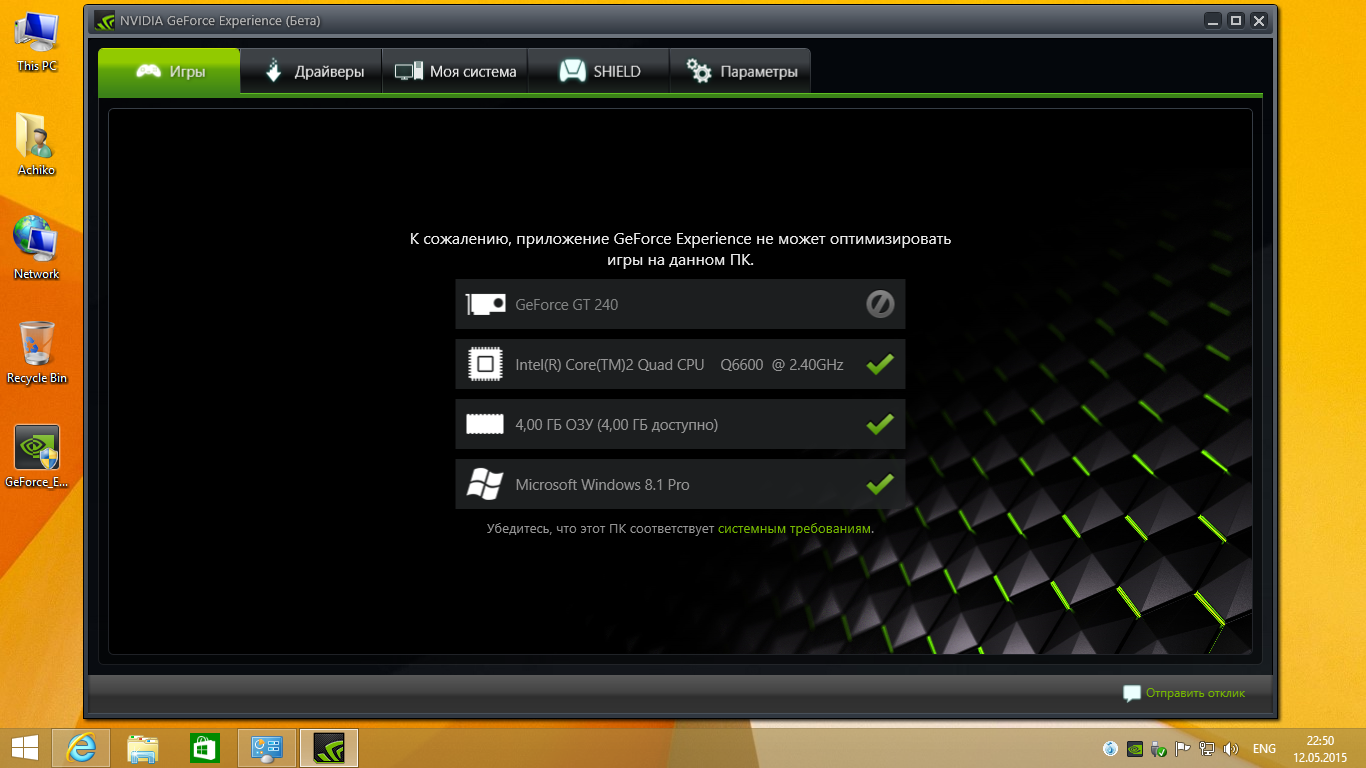Select the Achiko folder on the desktop
1366x768 pixels.
click(x=37, y=145)
